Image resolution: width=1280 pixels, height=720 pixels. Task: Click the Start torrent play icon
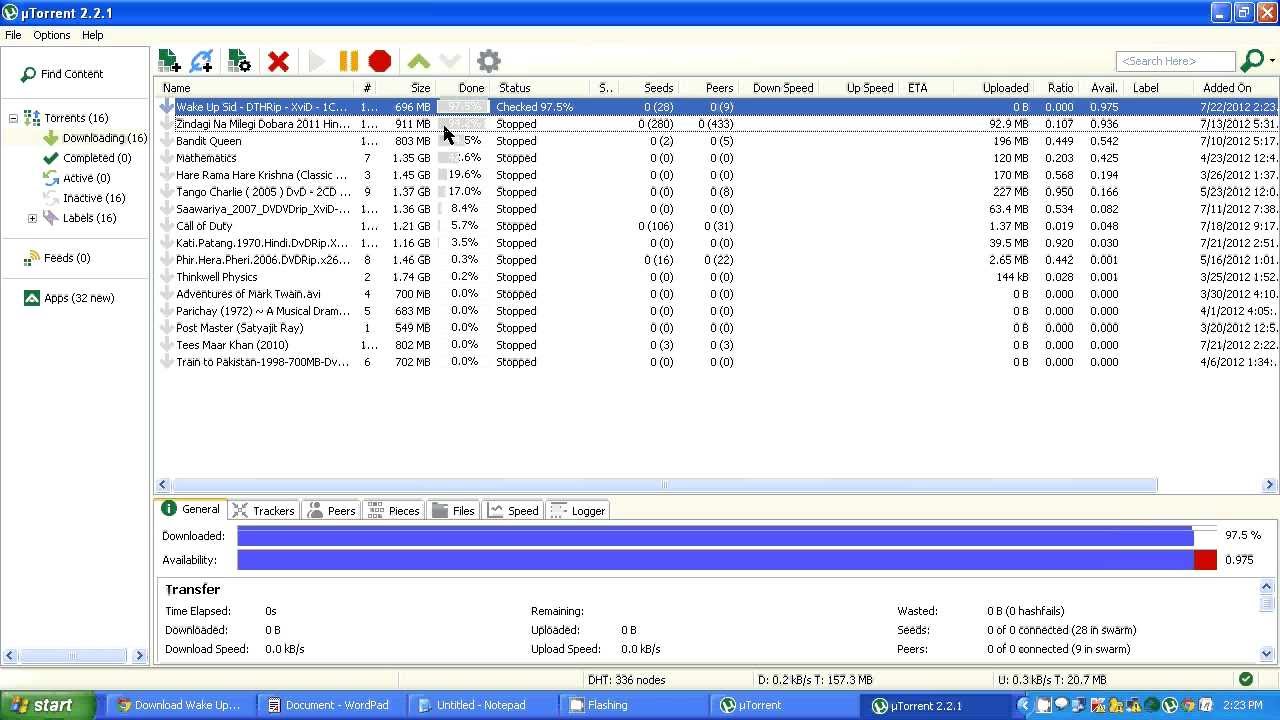[x=317, y=62]
